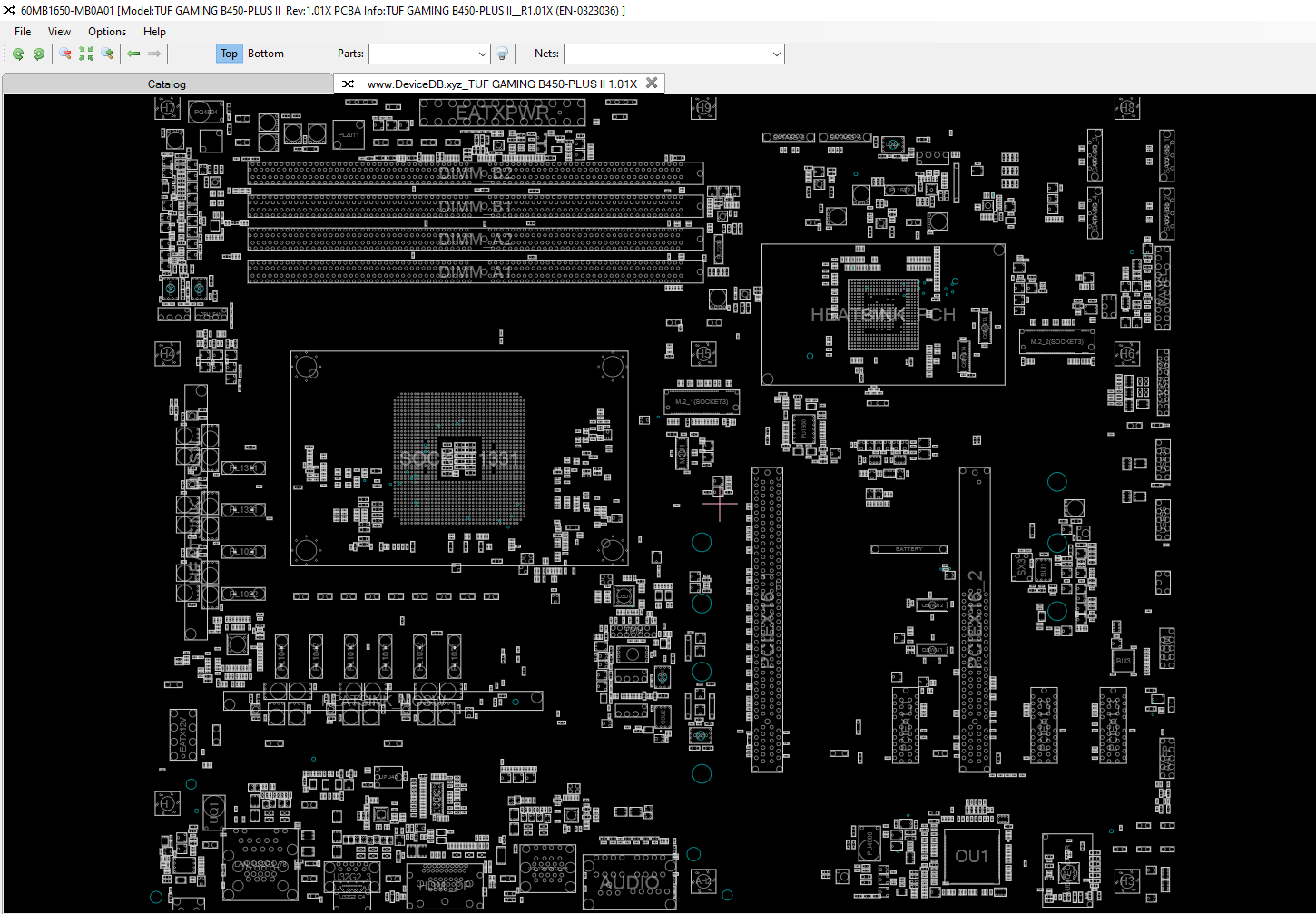Open the Options menu
Screen dimensions: 1316x914
point(107,31)
